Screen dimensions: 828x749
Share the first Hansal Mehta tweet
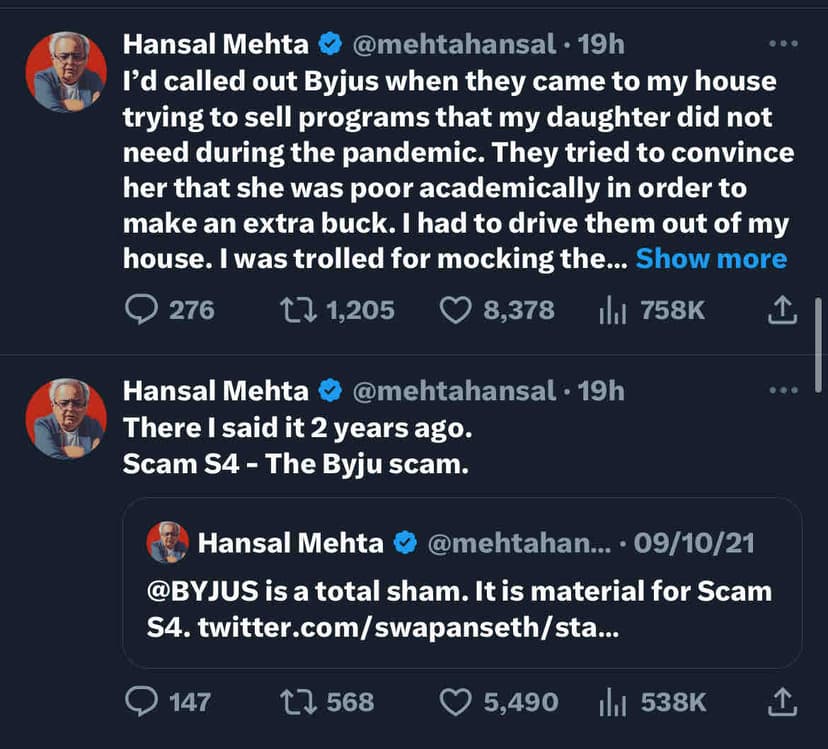[781, 311]
